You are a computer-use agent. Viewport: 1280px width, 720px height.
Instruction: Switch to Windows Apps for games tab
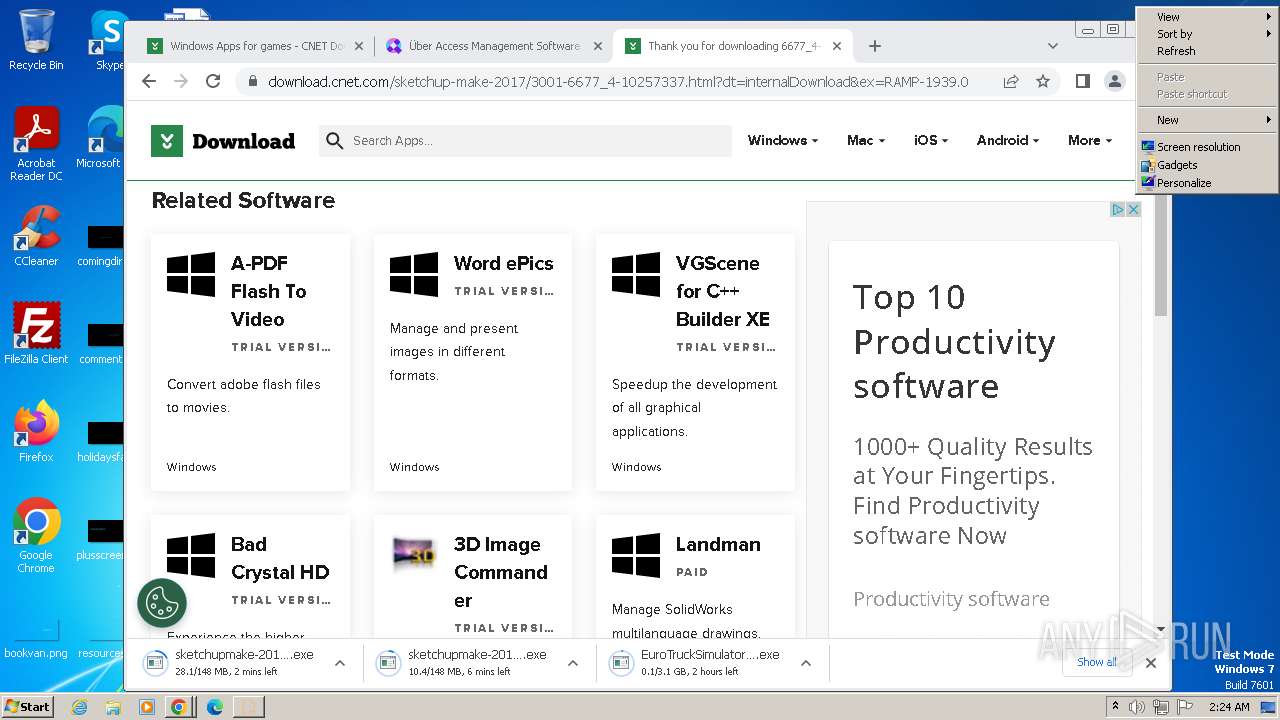coord(257,46)
